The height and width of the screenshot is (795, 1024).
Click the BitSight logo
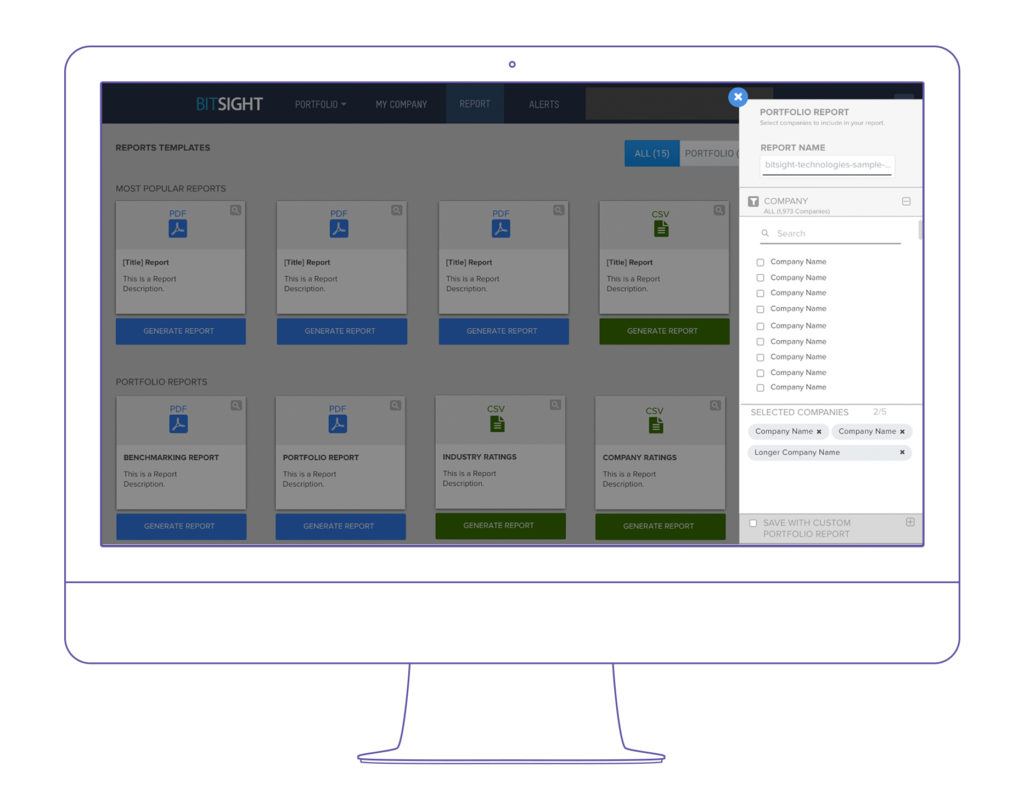point(229,104)
